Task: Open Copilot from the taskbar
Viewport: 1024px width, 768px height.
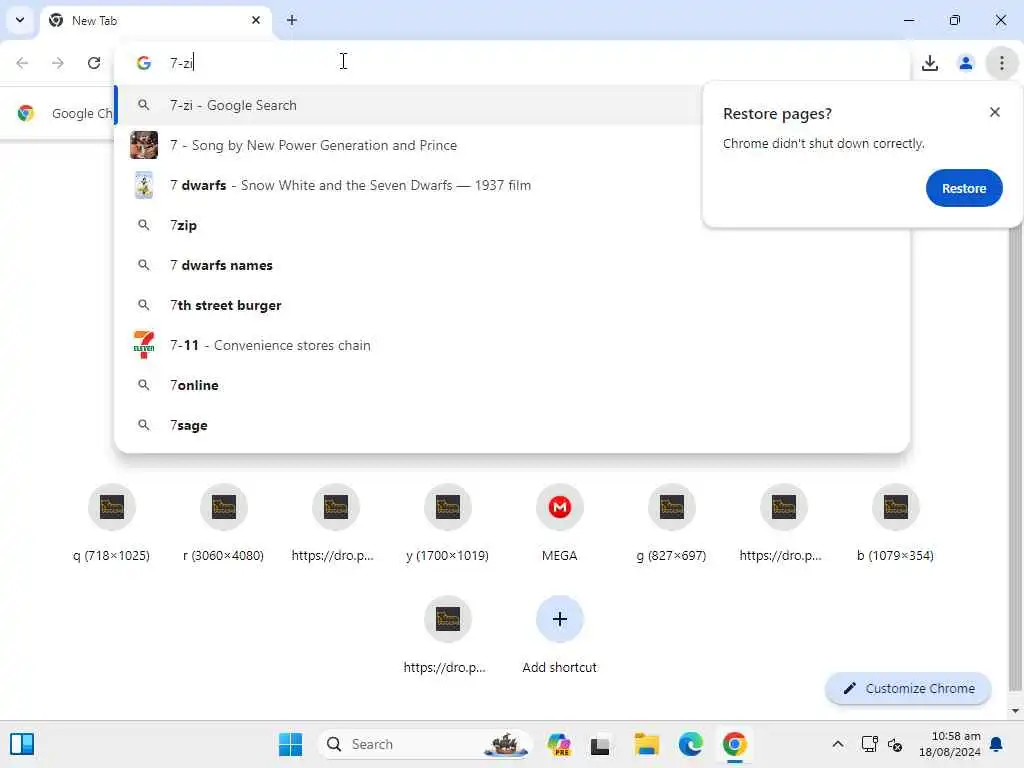Action: (x=559, y=744)
